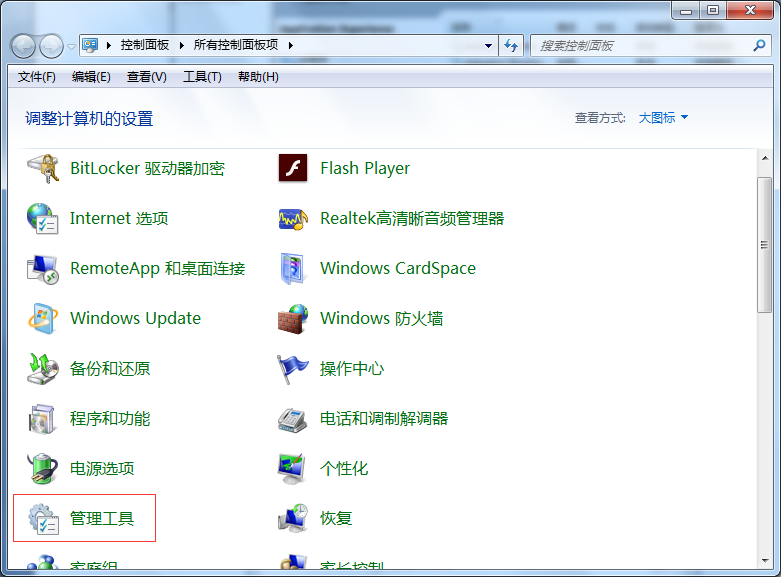Open the 个性化 link
This screenshot has height=577, width=781.
344,468
